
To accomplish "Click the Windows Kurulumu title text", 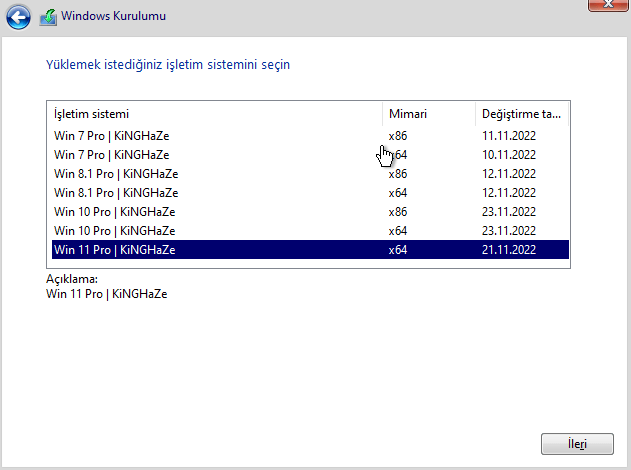I will tap(113, 16).
